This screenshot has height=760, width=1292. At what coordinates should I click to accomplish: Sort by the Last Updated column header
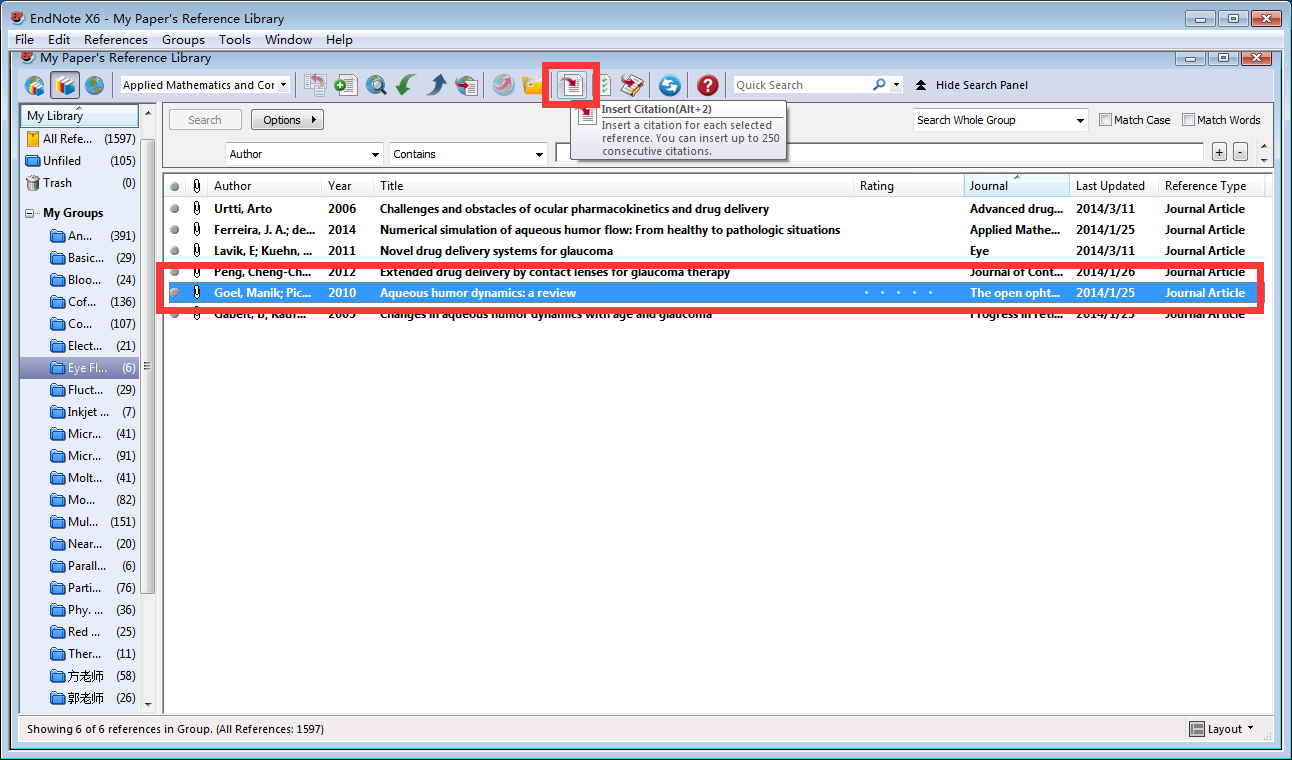(x=1114, y=186)
